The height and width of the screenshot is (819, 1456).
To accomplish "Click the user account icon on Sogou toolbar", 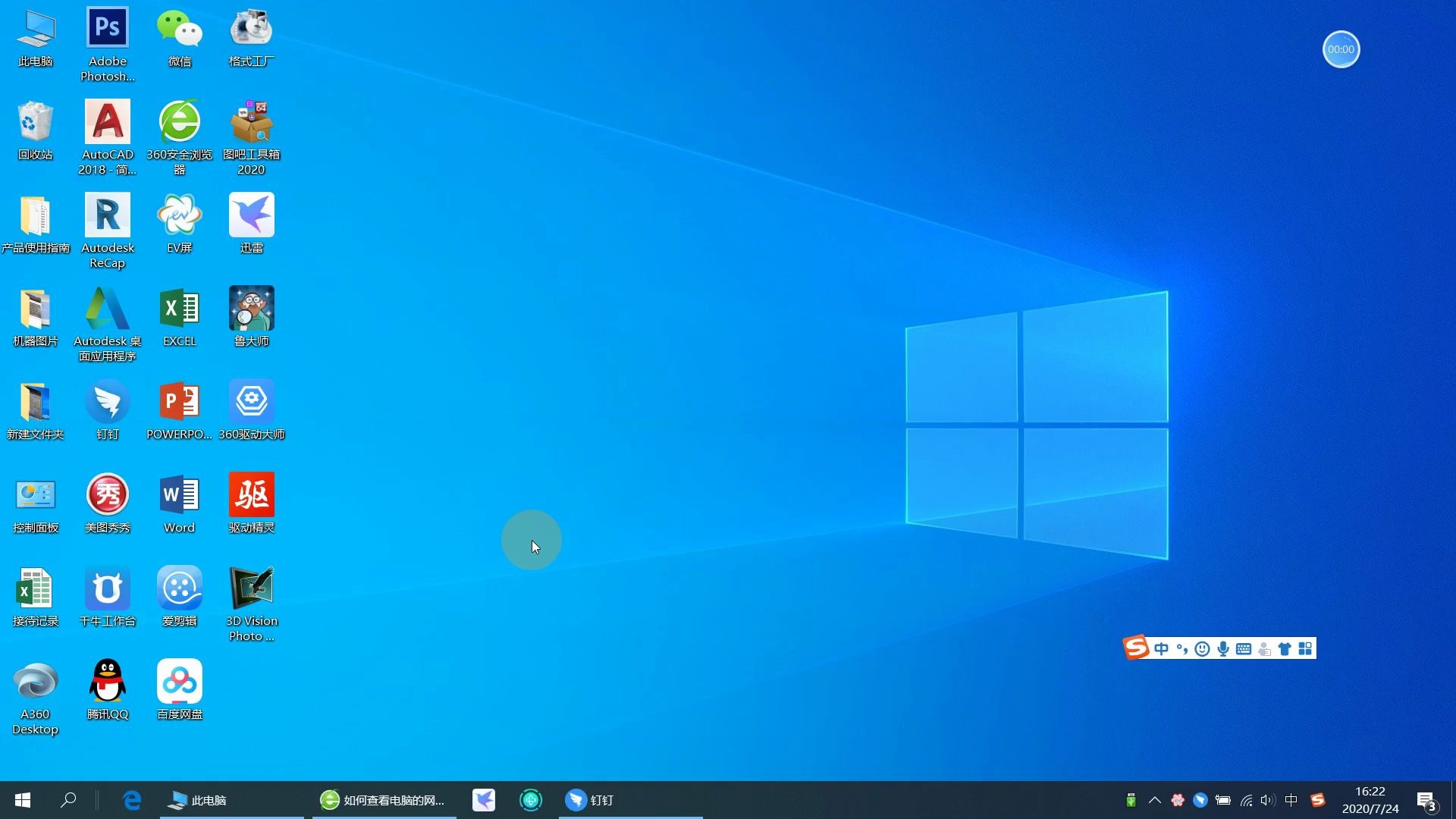I will pos(1264,649).
